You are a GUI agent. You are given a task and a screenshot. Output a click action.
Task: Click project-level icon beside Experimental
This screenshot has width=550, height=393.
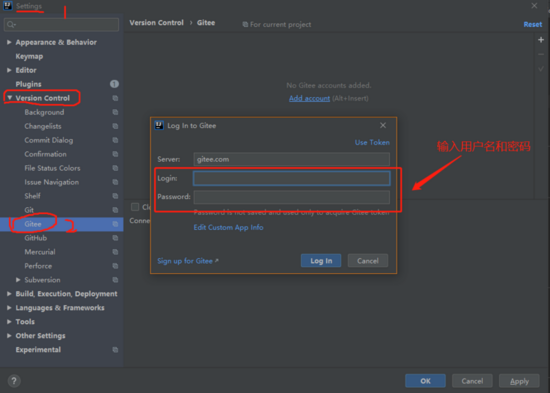pyautogui.click(x=115, y=349)
